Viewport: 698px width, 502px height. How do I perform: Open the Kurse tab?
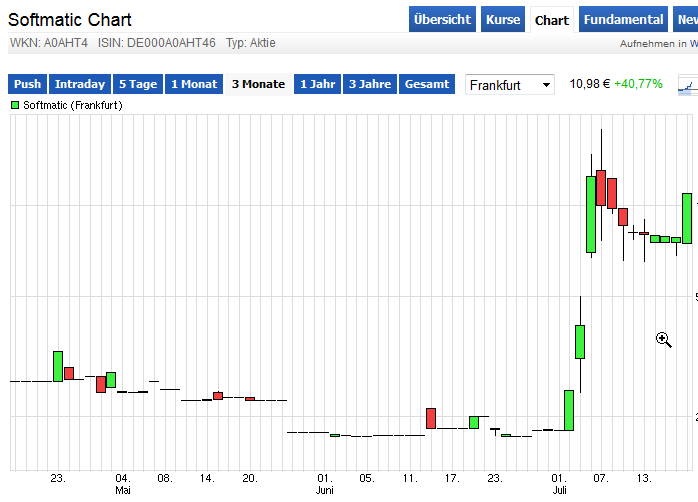tap(503, 20)
